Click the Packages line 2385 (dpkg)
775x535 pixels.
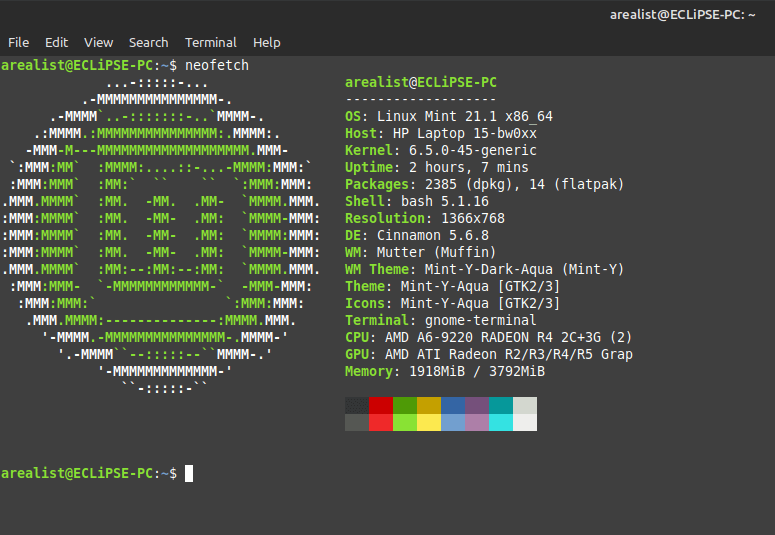tap(484, 184)
